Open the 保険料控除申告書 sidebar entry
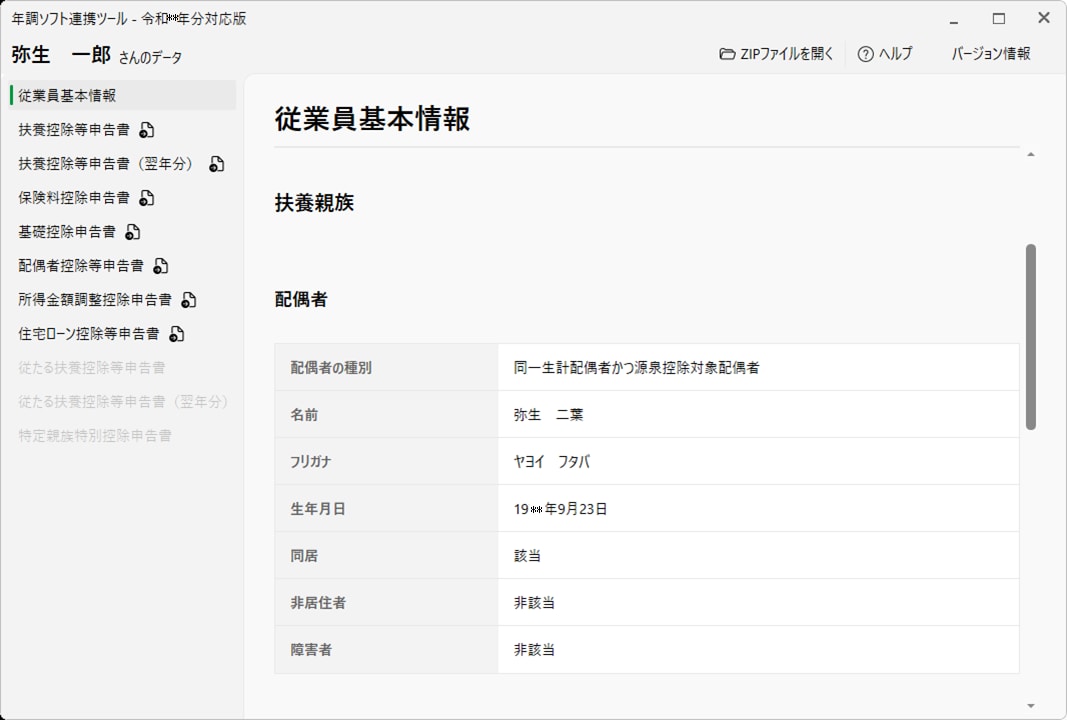Viewport: 1067px width, 720px height. [x=74, y=198]
